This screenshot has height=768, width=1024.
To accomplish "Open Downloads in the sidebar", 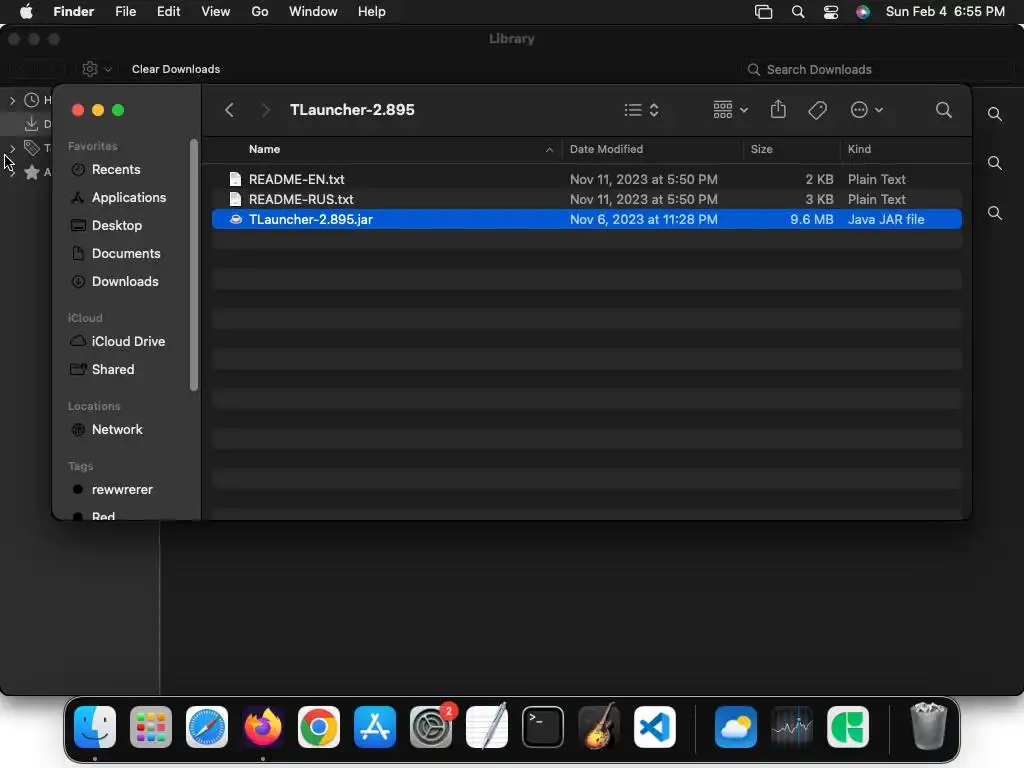I will (125, 281).
